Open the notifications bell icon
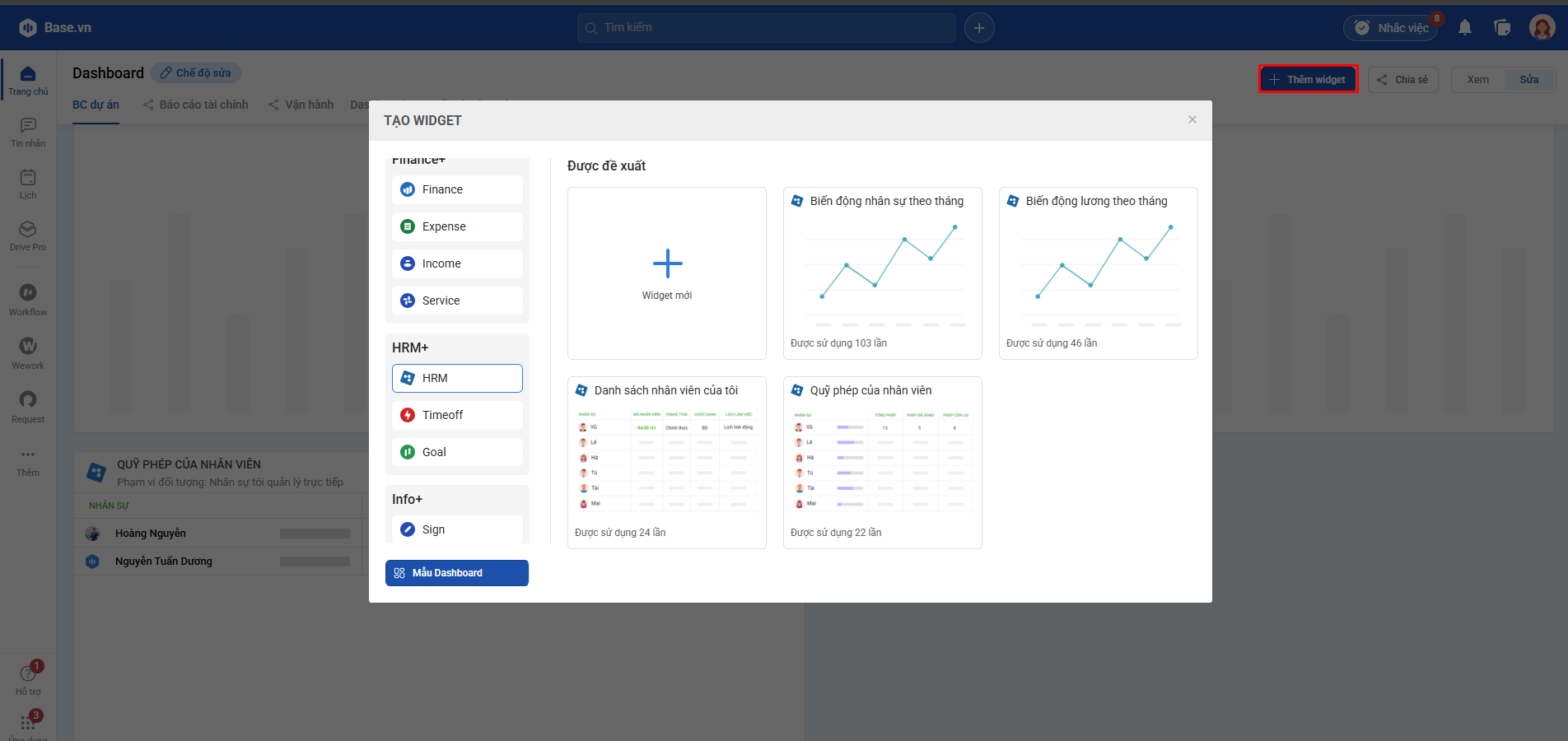1568x741 pixels. point(1465,28)
